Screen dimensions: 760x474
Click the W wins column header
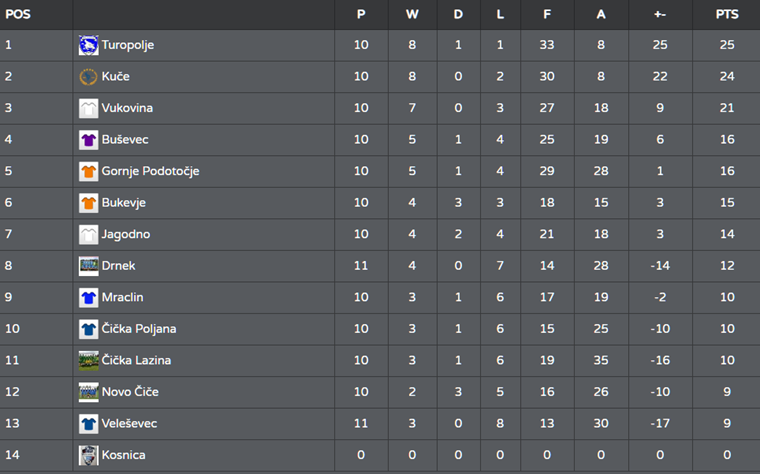coord(412,15)
